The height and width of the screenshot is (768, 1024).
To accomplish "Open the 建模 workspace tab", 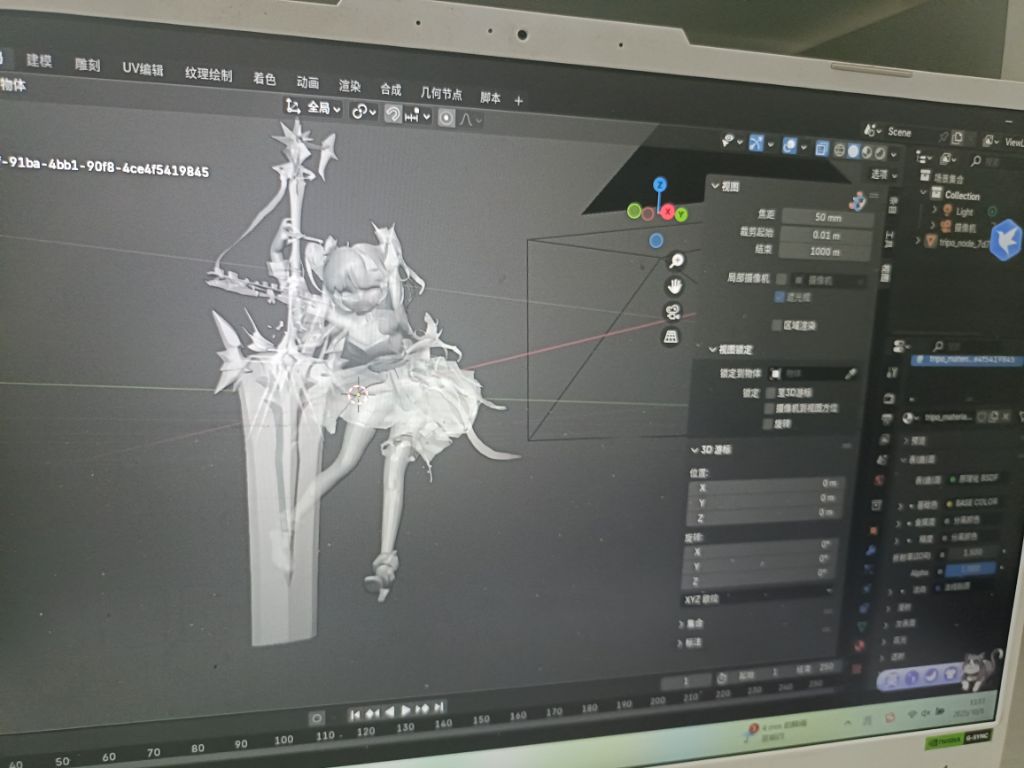I will click(x=39, y=60).
